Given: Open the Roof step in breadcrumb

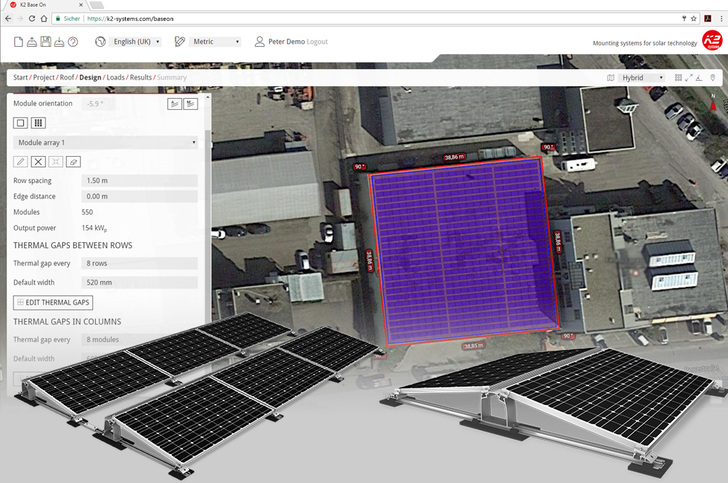Looking at the screenshot, I should (67, 78).
